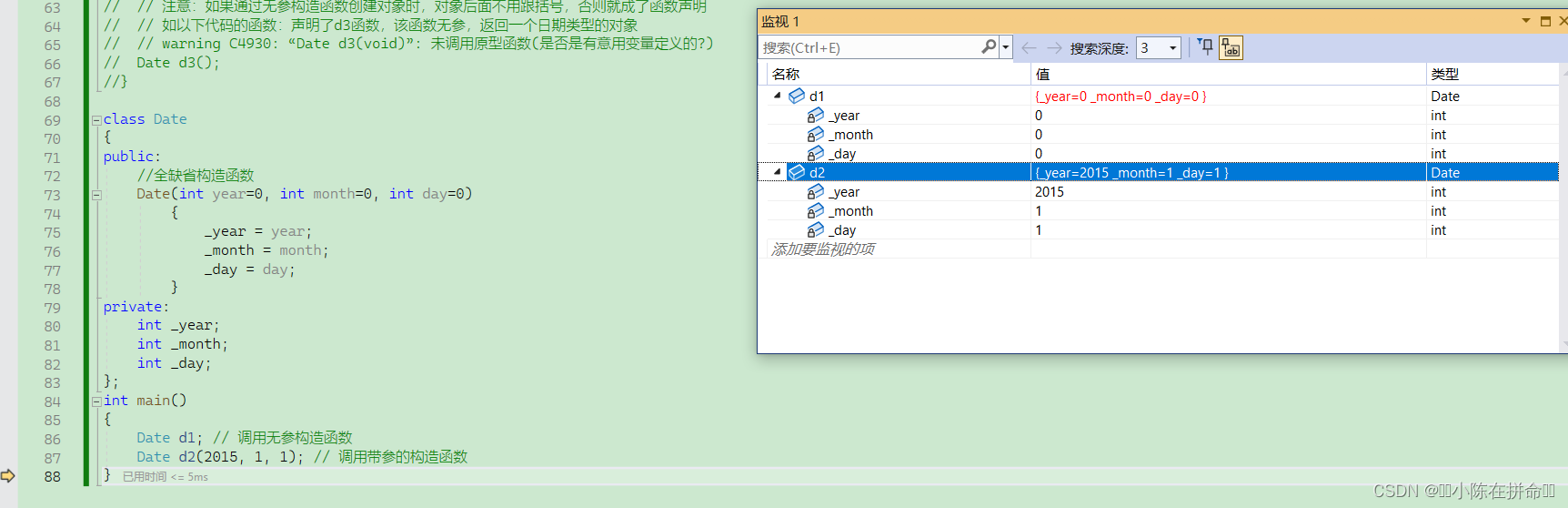This screenshot has height=508, width=1568.
Task: Click the elapsed time hint 已用时间 <= 5ms
Action: click(x=166, y=477)
